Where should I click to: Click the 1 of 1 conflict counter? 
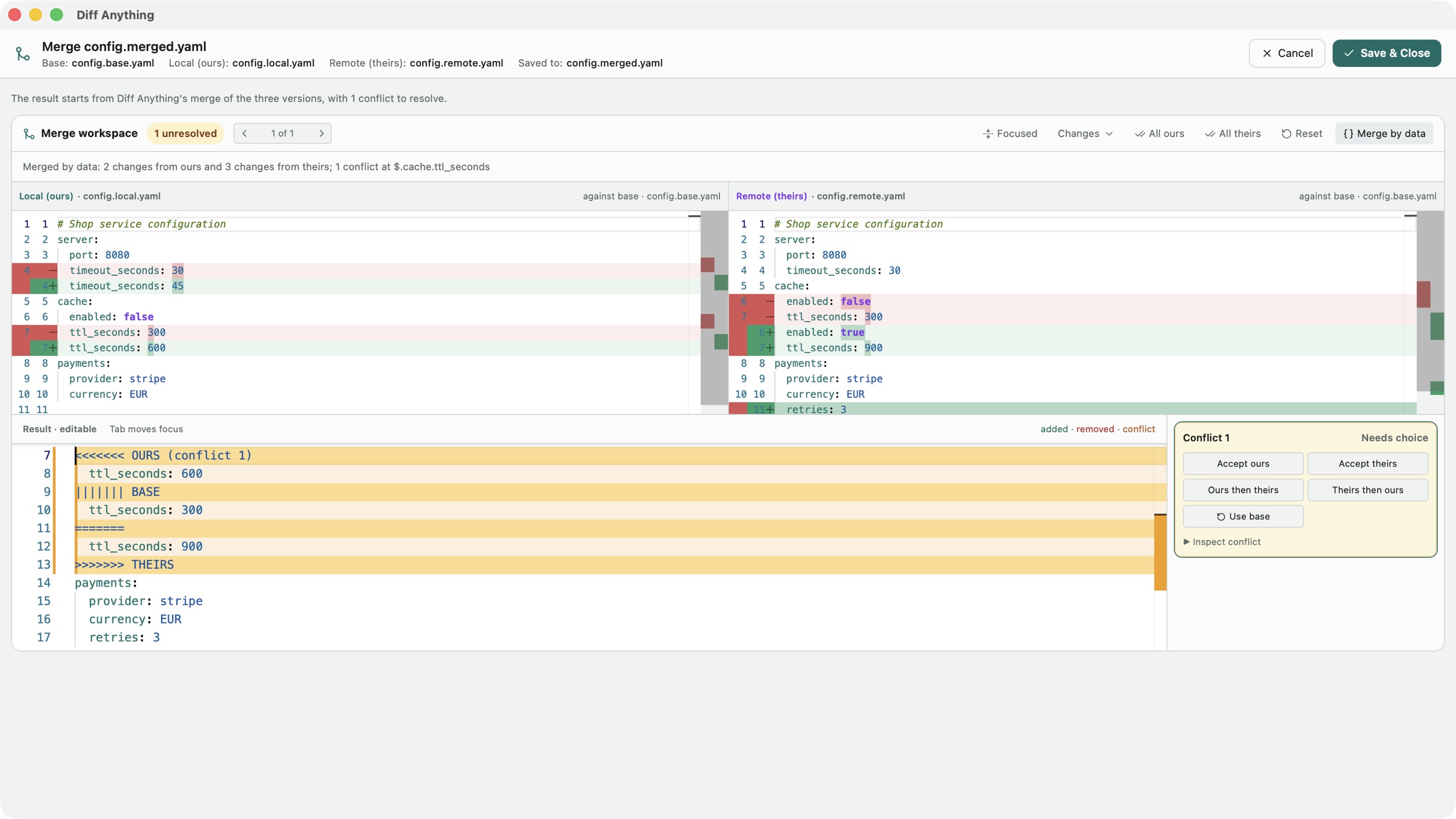(283, 133)
